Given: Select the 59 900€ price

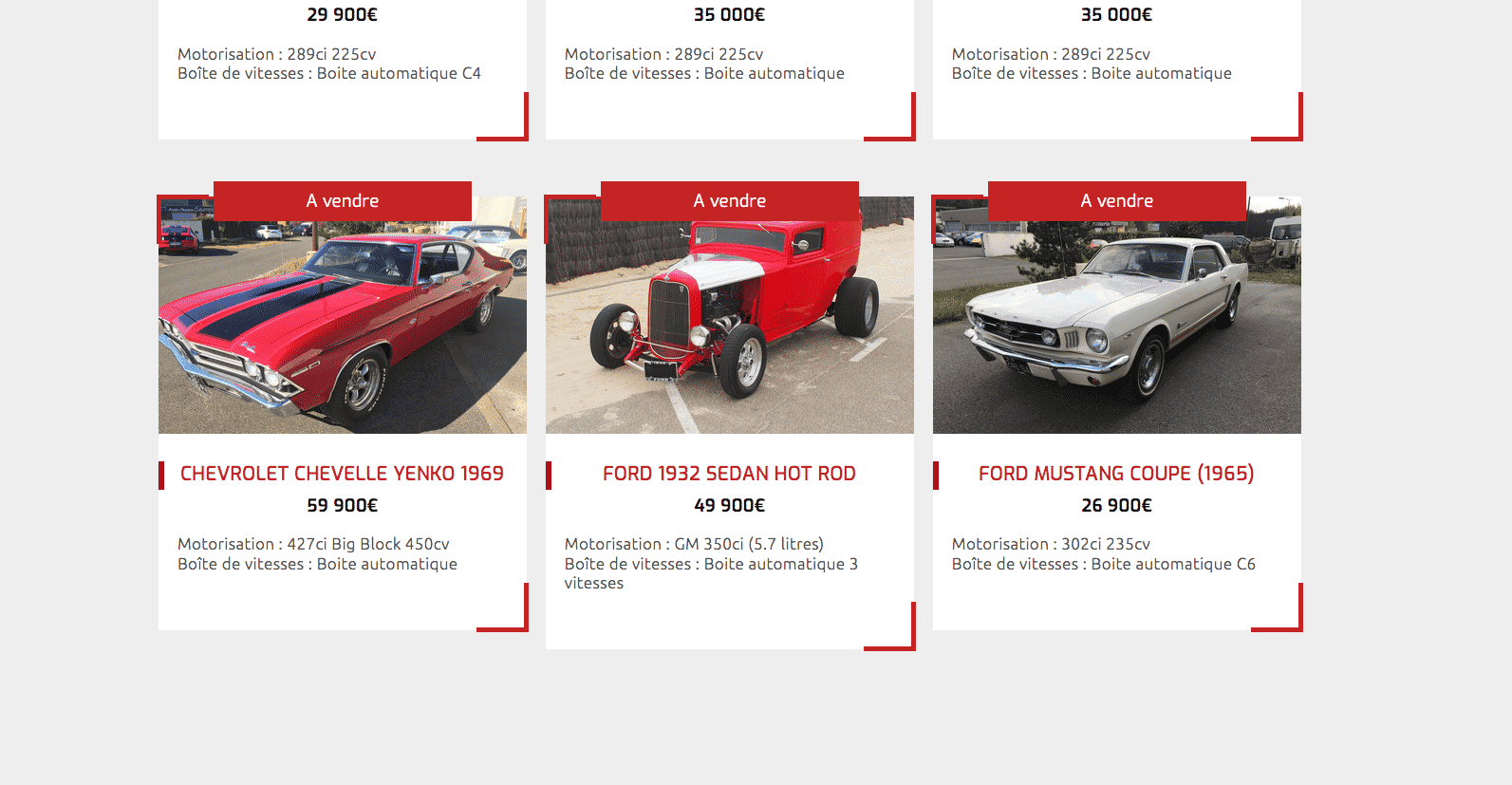Looking at the screenshot, I should click(342, 506).
